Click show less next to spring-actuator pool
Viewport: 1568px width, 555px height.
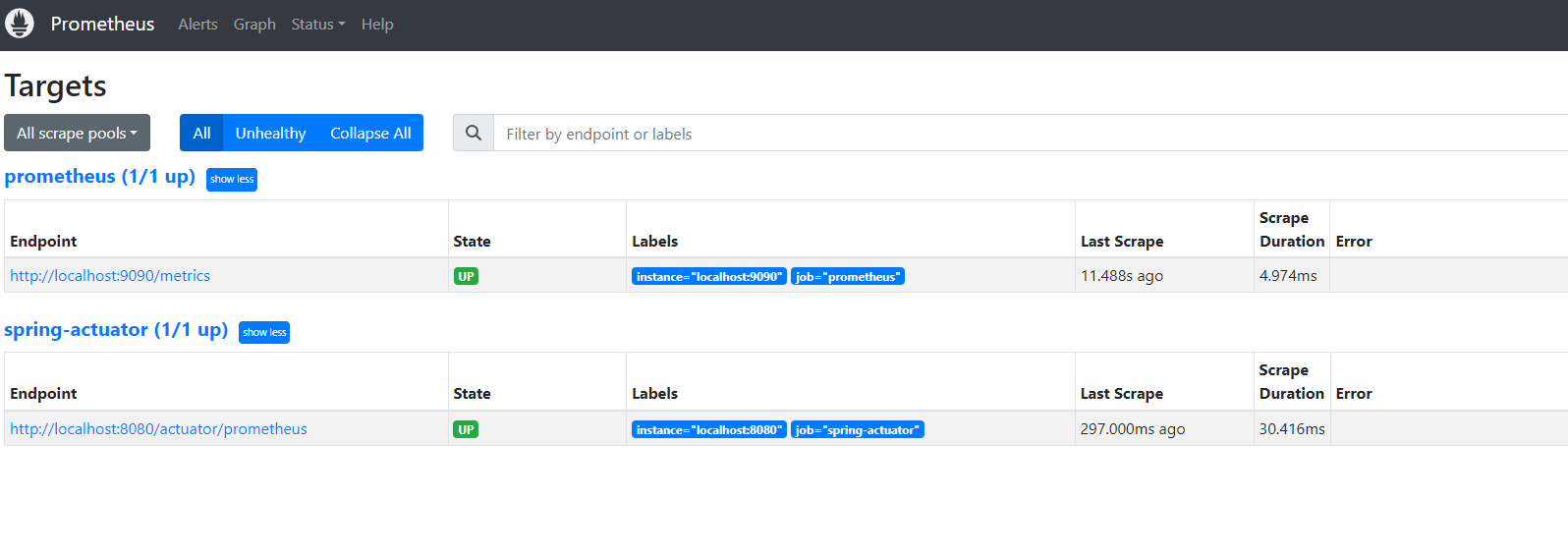pyautogui.click(x=264, y=332)
